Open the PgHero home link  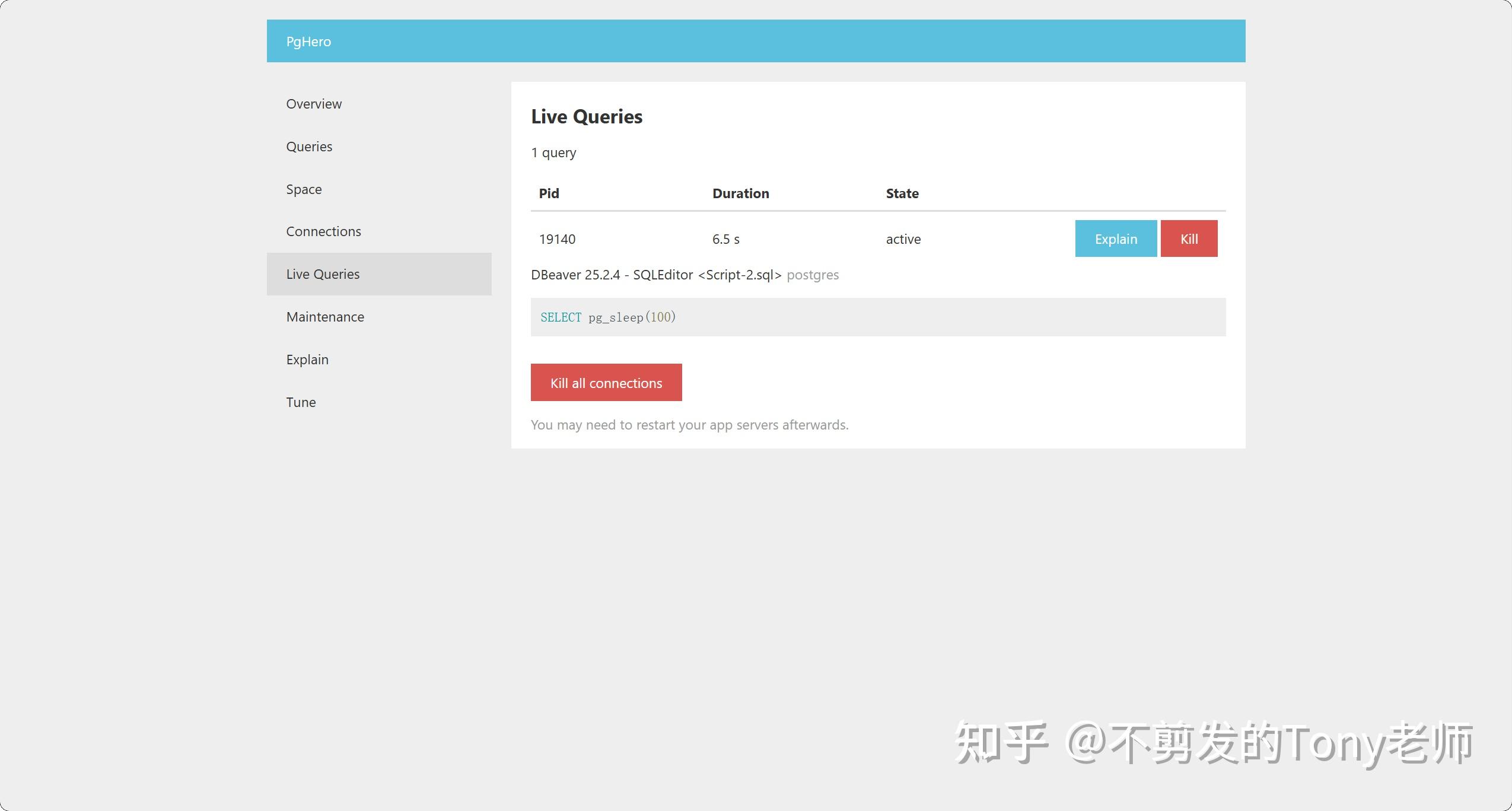tap(308, 42)
